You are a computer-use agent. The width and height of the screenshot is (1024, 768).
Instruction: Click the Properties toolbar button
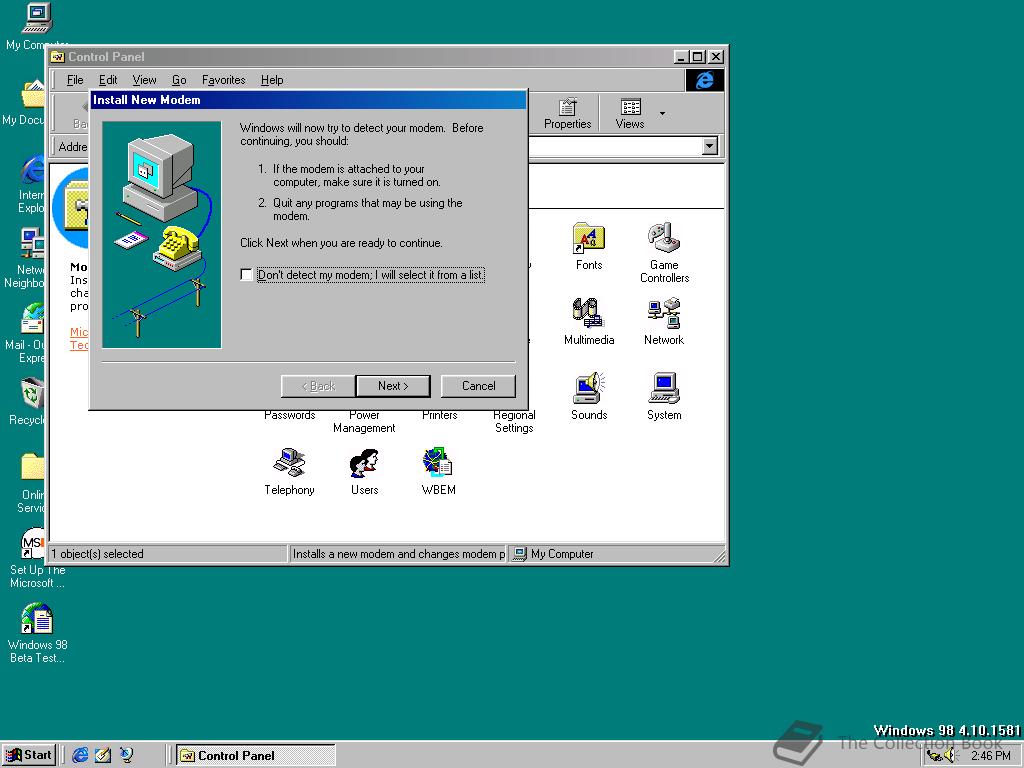coord(568,114)
